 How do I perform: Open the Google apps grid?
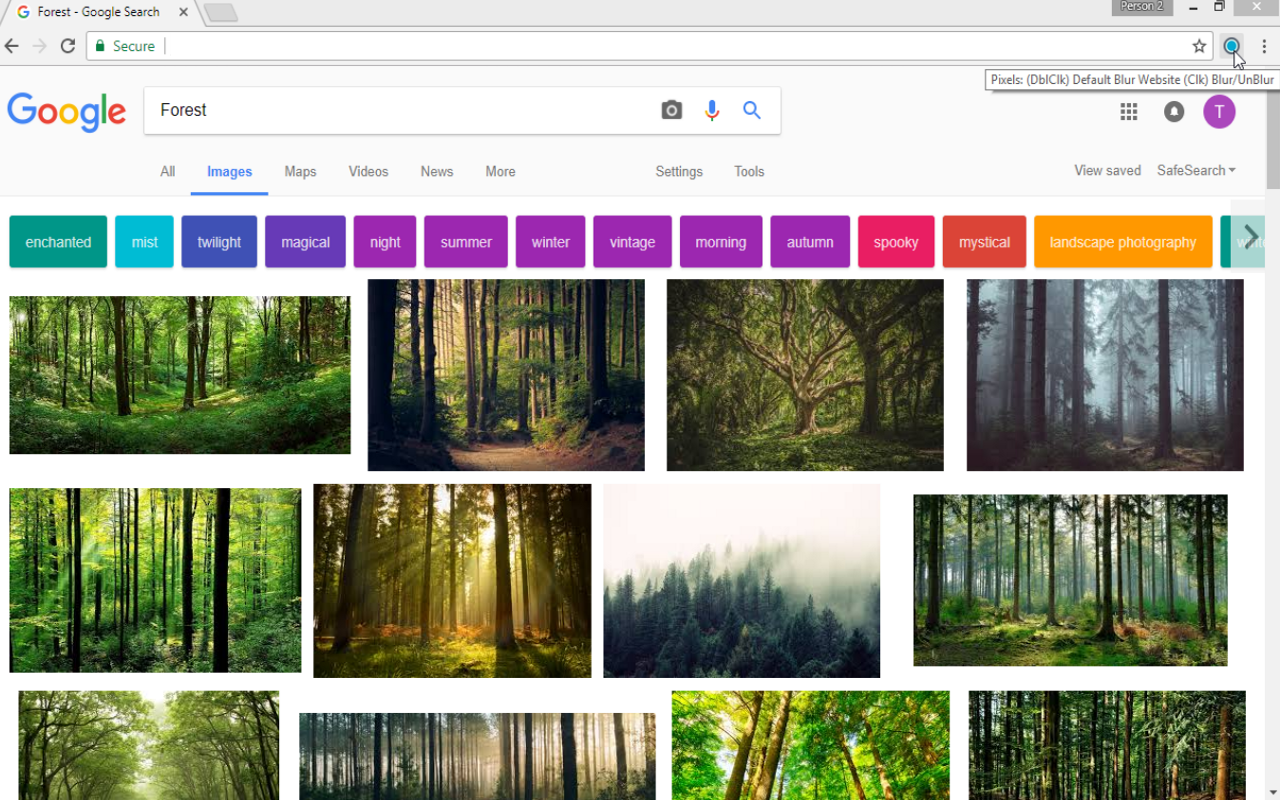coord(1129,112)
